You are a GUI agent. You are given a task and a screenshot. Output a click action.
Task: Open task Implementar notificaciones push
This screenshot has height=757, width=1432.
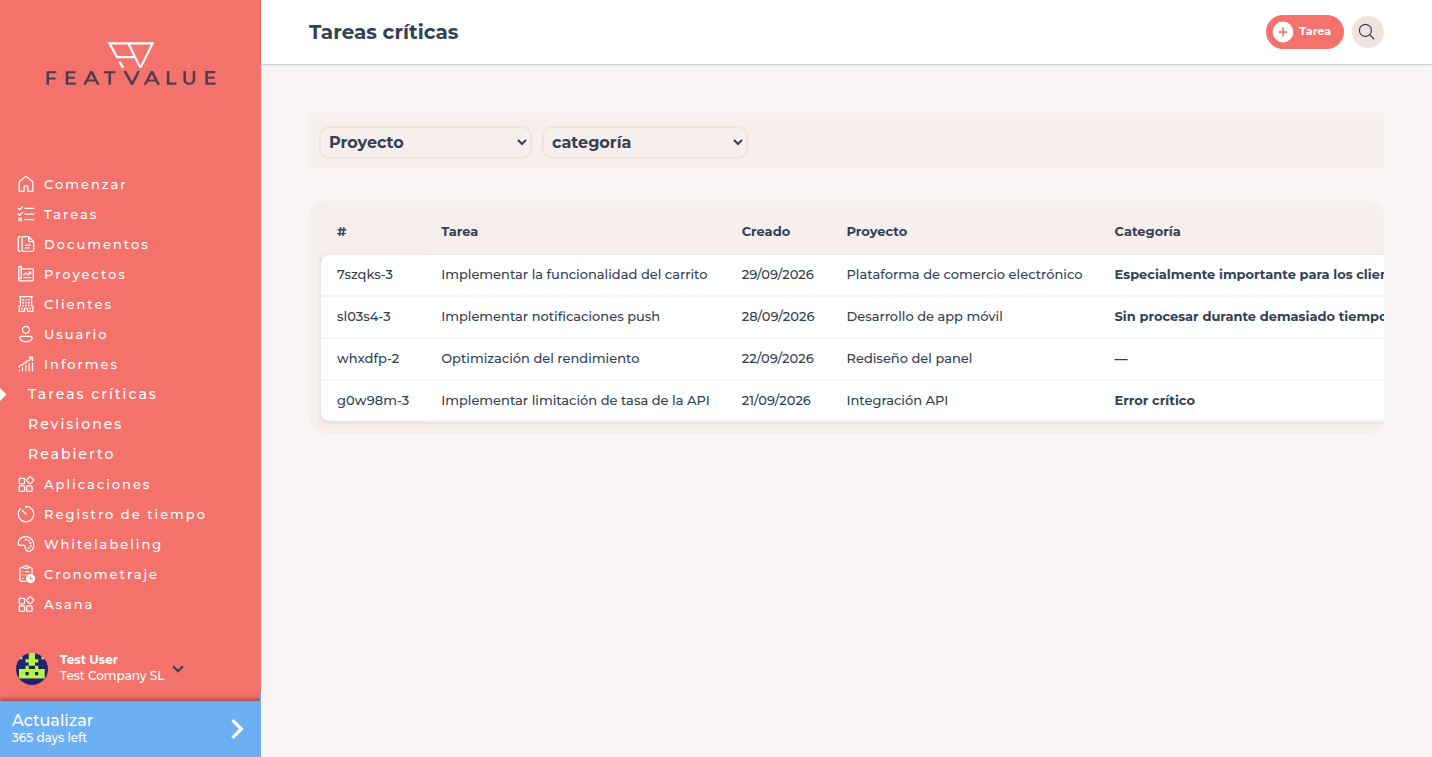pos(550,316)
